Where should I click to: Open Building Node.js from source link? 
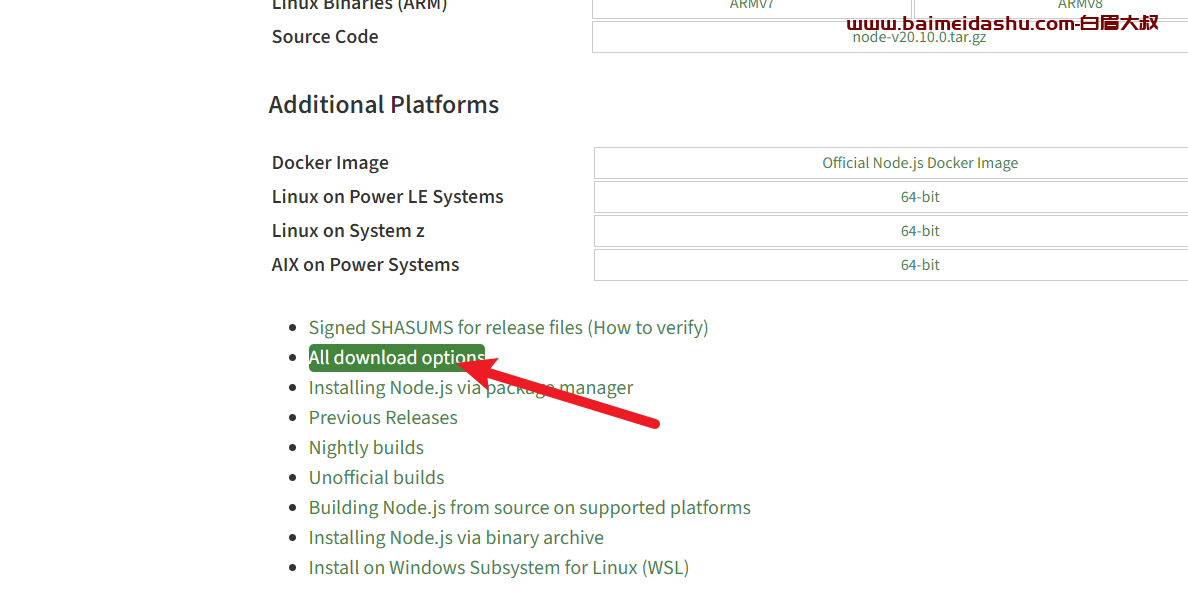pyautogui.click(x=530, y=508)
